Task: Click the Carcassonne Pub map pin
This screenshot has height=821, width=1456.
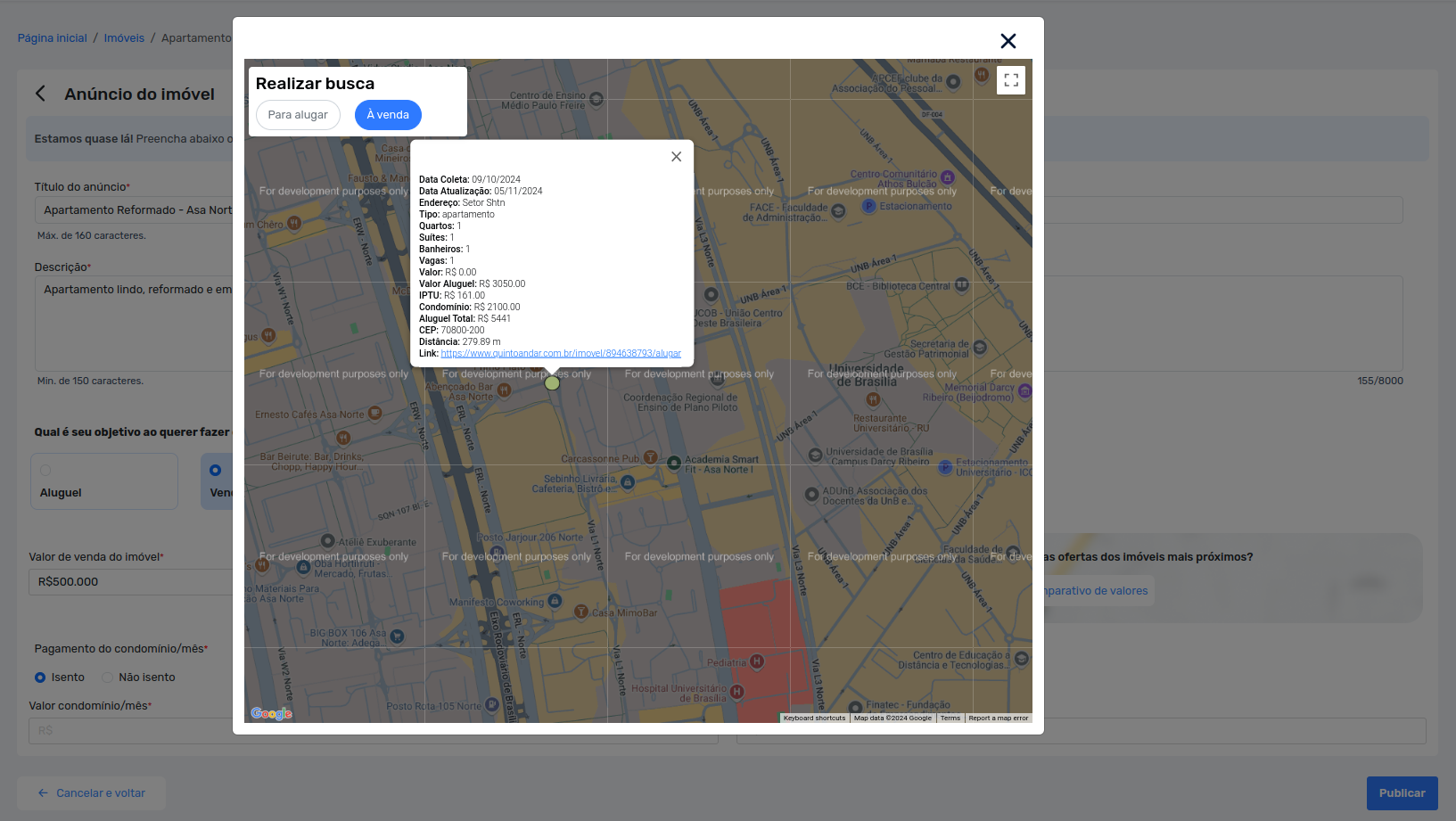Action: coord(651,458)
